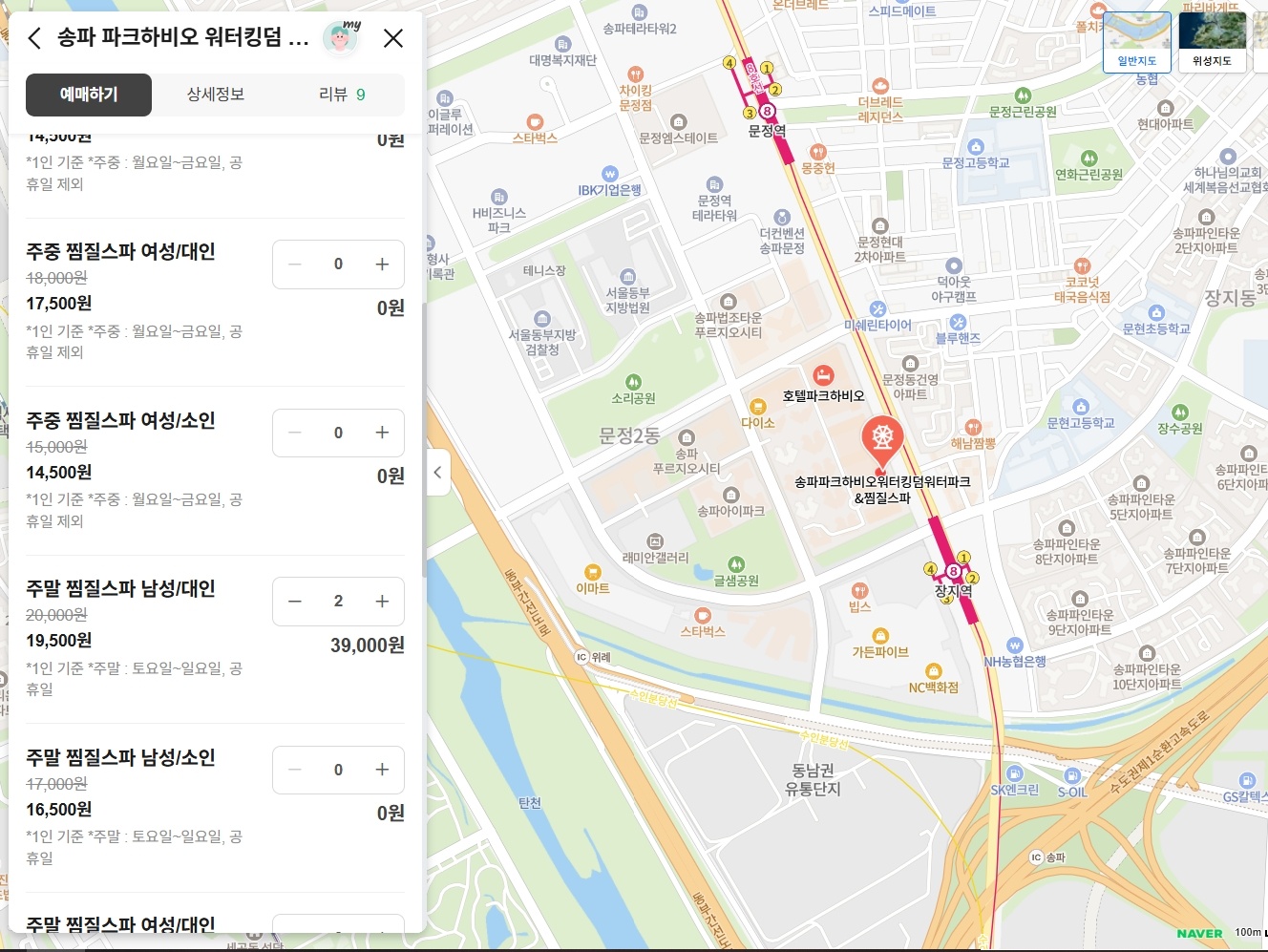Screen dimensions: 1268x952
Task: Click the 문정고등학교 school icon
Action: click(975, 147)
